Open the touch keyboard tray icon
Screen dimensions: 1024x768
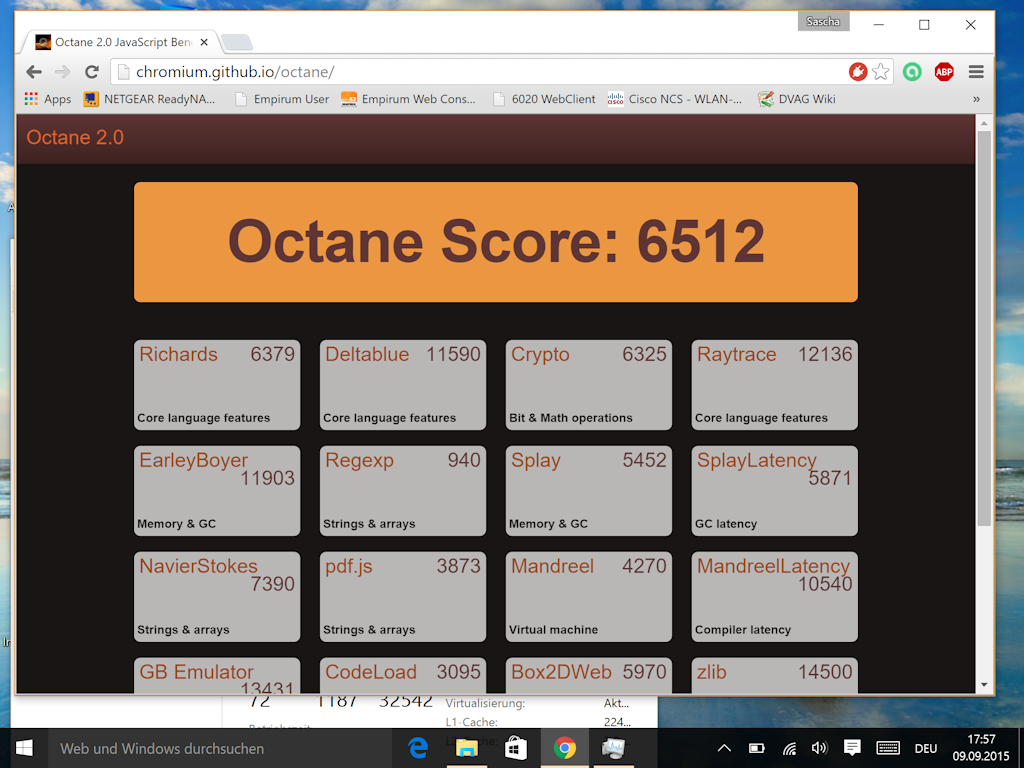click(x=888, y=748)
